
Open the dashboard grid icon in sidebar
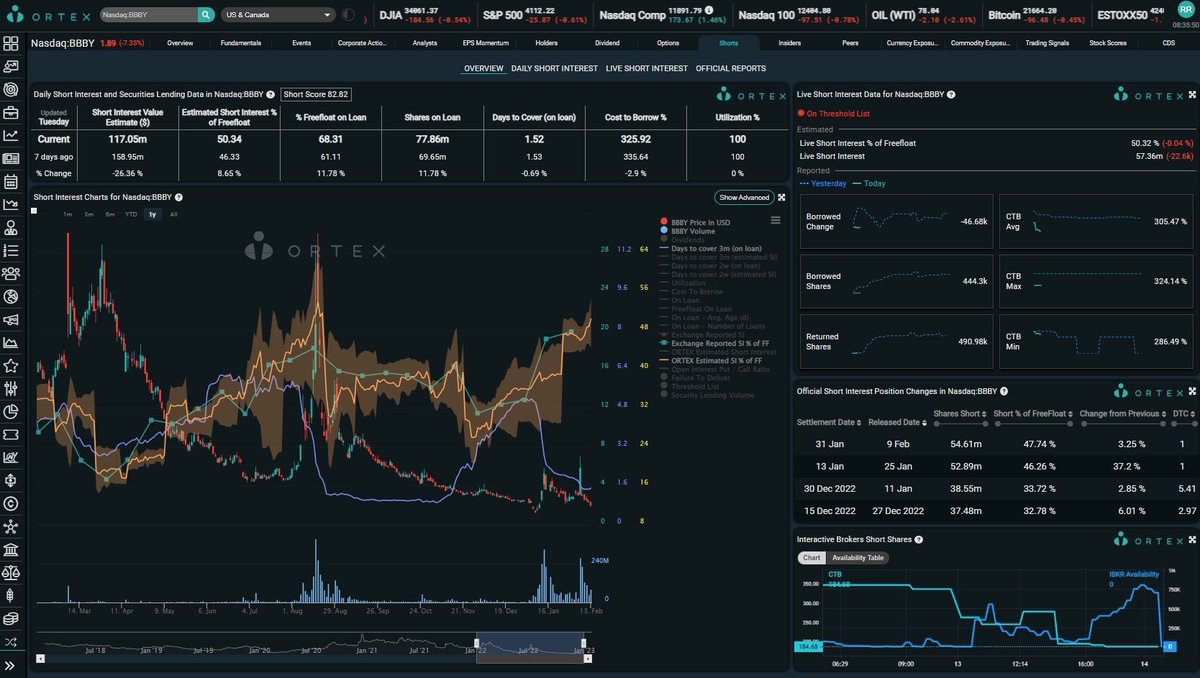(x=11, y=44)
